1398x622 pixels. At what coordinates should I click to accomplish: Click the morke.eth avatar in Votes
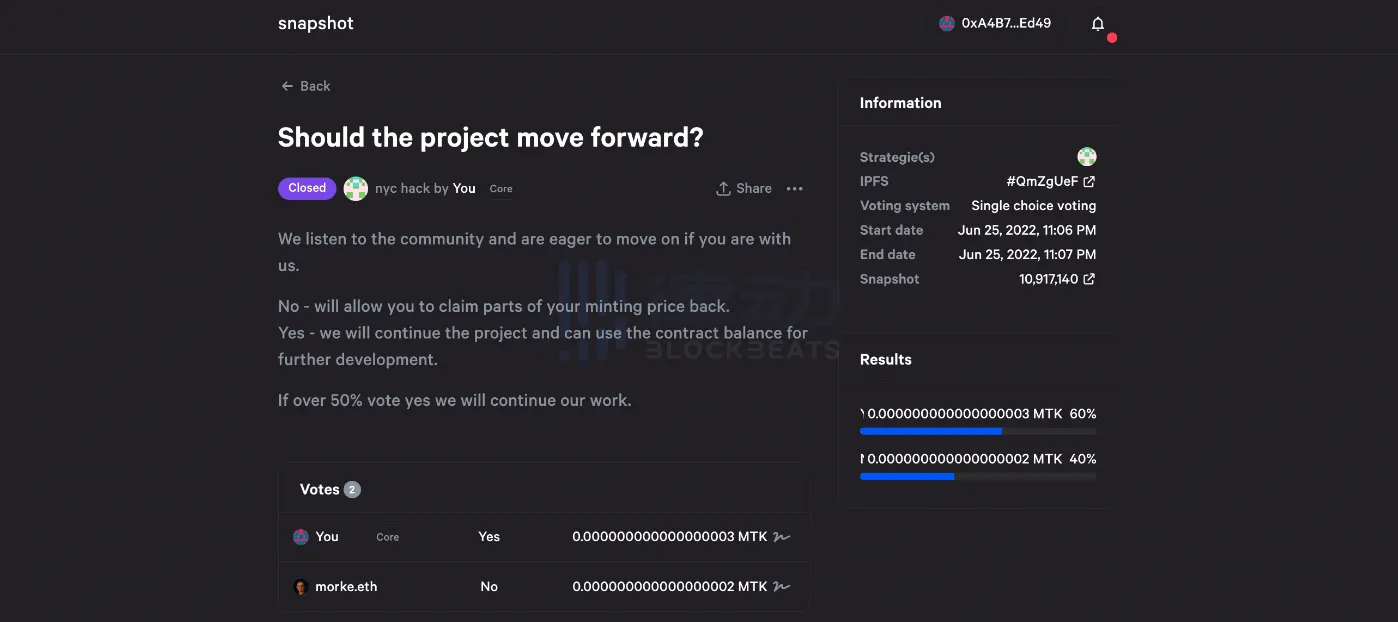pyautogui.click(x=301, y=587)
